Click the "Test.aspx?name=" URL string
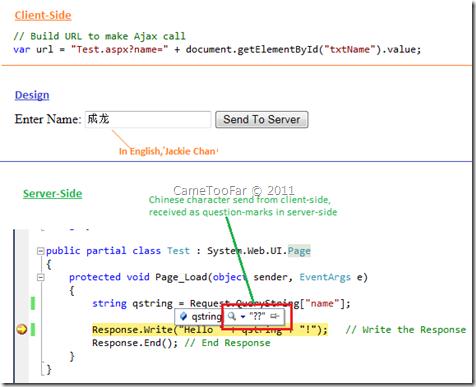Screen dimensions: 476x387 point(120,50)
